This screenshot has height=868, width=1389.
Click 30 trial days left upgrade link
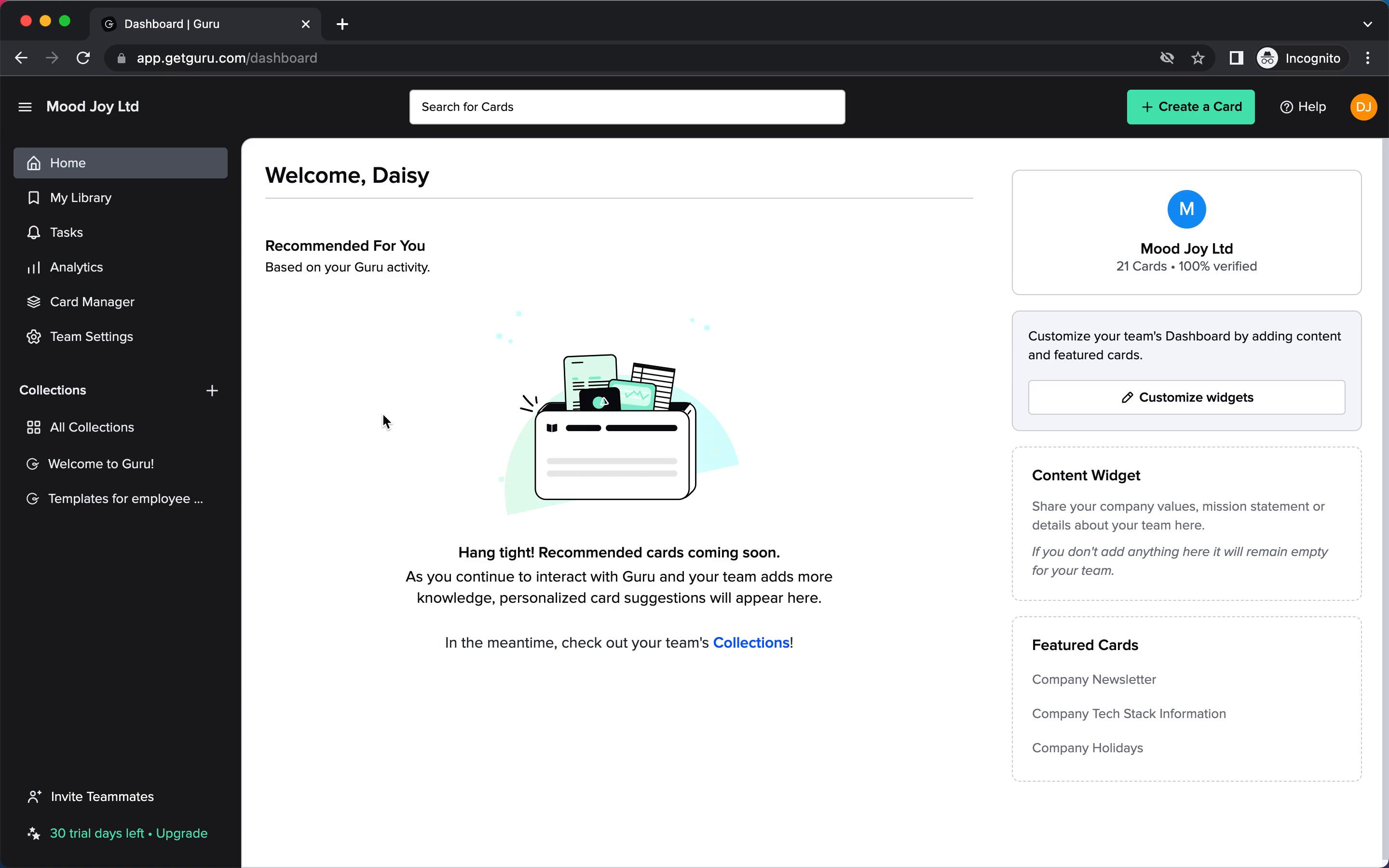pos(128,833)
